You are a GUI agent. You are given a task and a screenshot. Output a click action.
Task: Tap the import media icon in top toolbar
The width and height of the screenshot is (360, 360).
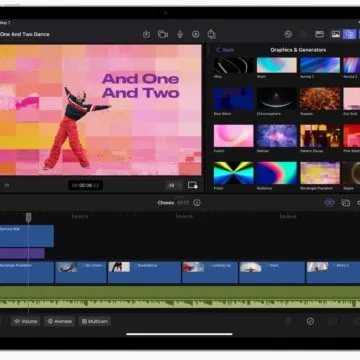tap(146, 34)
